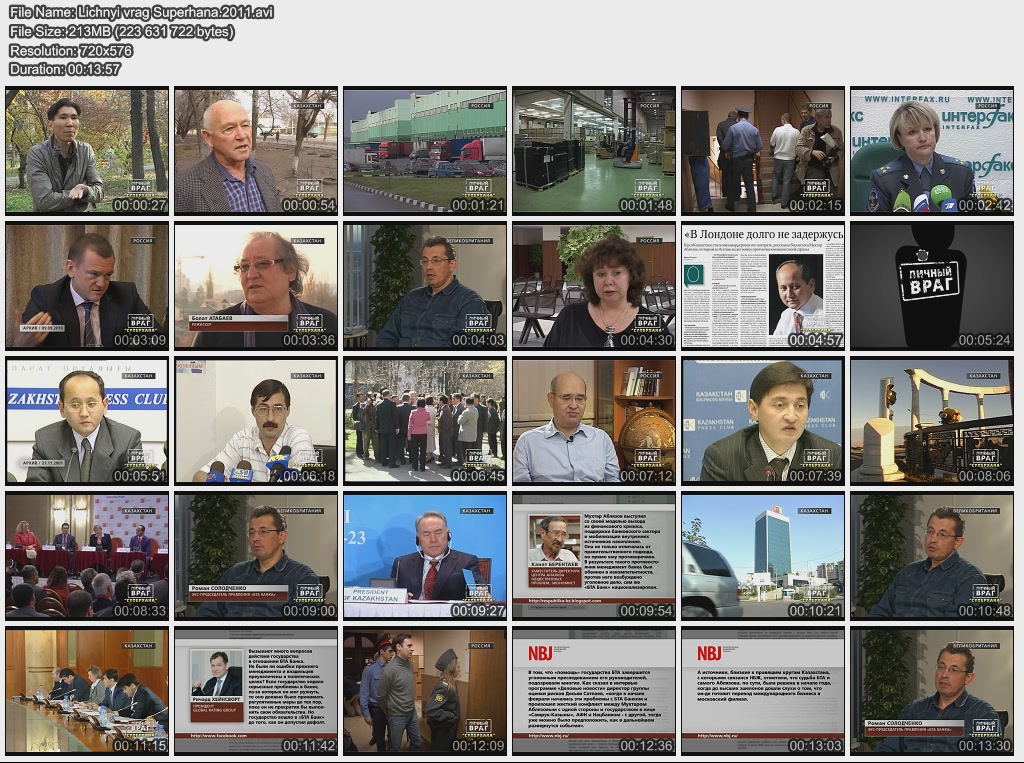Click the crowd outdoors frame at 00:06:45
The image size is (1024, 763).
click(x=425, y=421)
